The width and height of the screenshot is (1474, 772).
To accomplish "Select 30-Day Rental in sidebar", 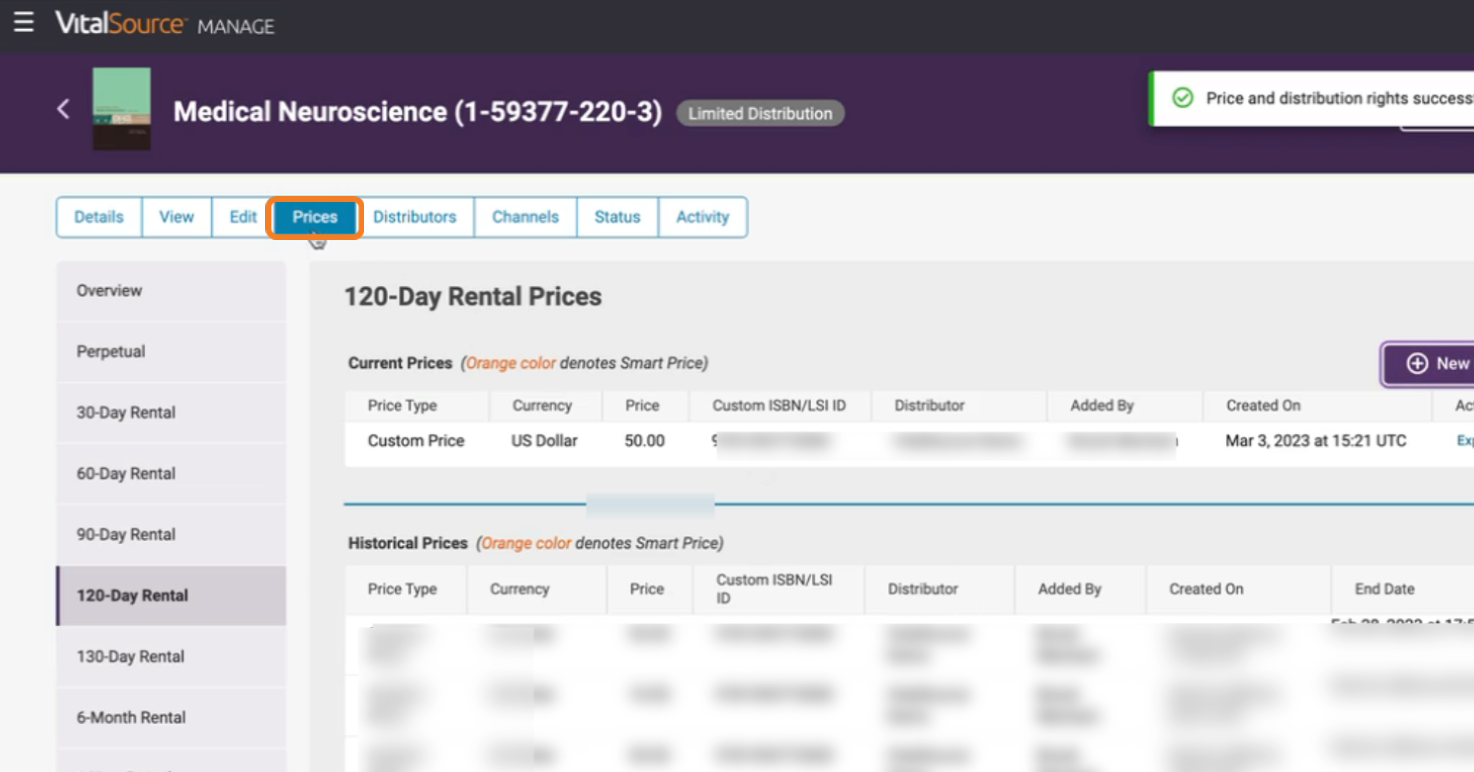I will point(171,413).
